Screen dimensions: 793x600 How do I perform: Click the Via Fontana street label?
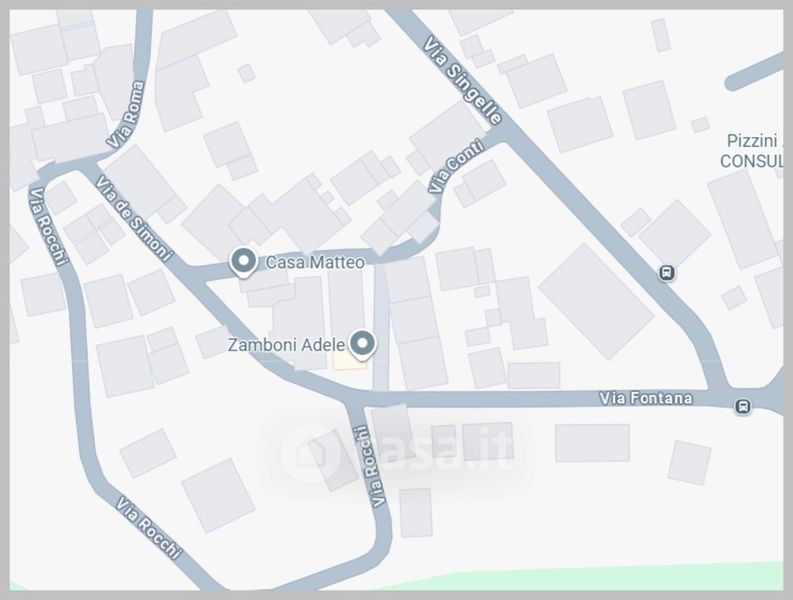[646, 399]
